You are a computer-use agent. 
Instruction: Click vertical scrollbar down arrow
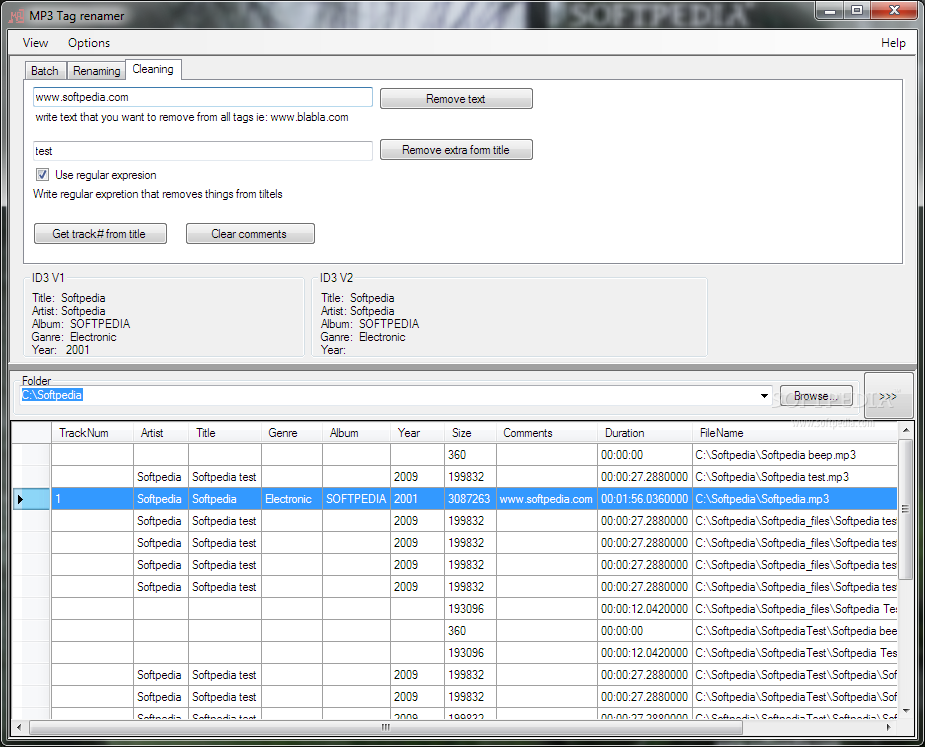[x=906, y=711]
